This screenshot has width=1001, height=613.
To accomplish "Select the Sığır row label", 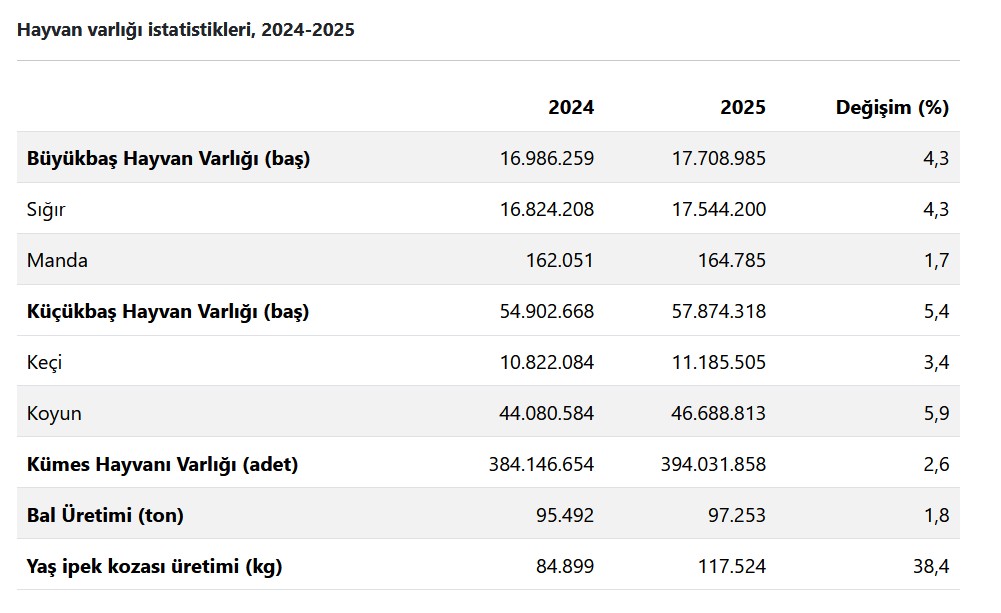I will (x=46, y=209).
